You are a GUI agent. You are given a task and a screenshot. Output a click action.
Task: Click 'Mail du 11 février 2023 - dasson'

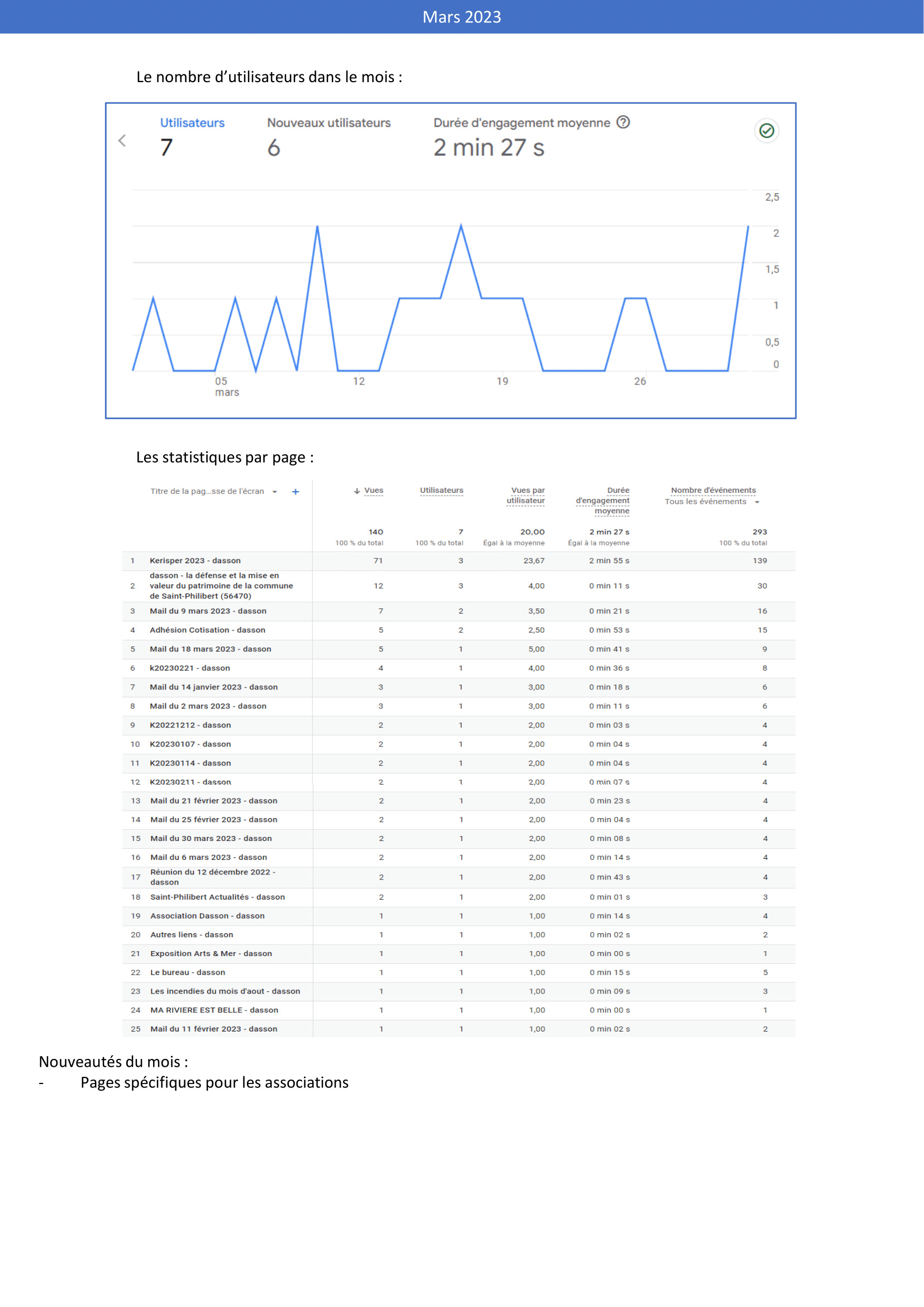click(x=214, y=1029)
